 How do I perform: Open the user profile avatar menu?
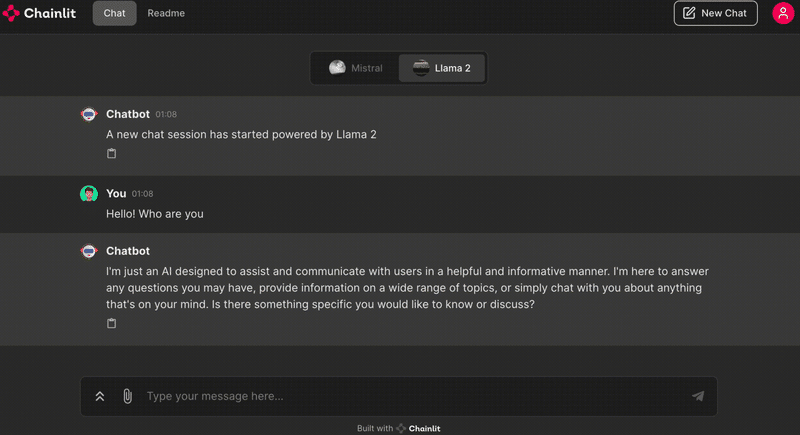783,13
